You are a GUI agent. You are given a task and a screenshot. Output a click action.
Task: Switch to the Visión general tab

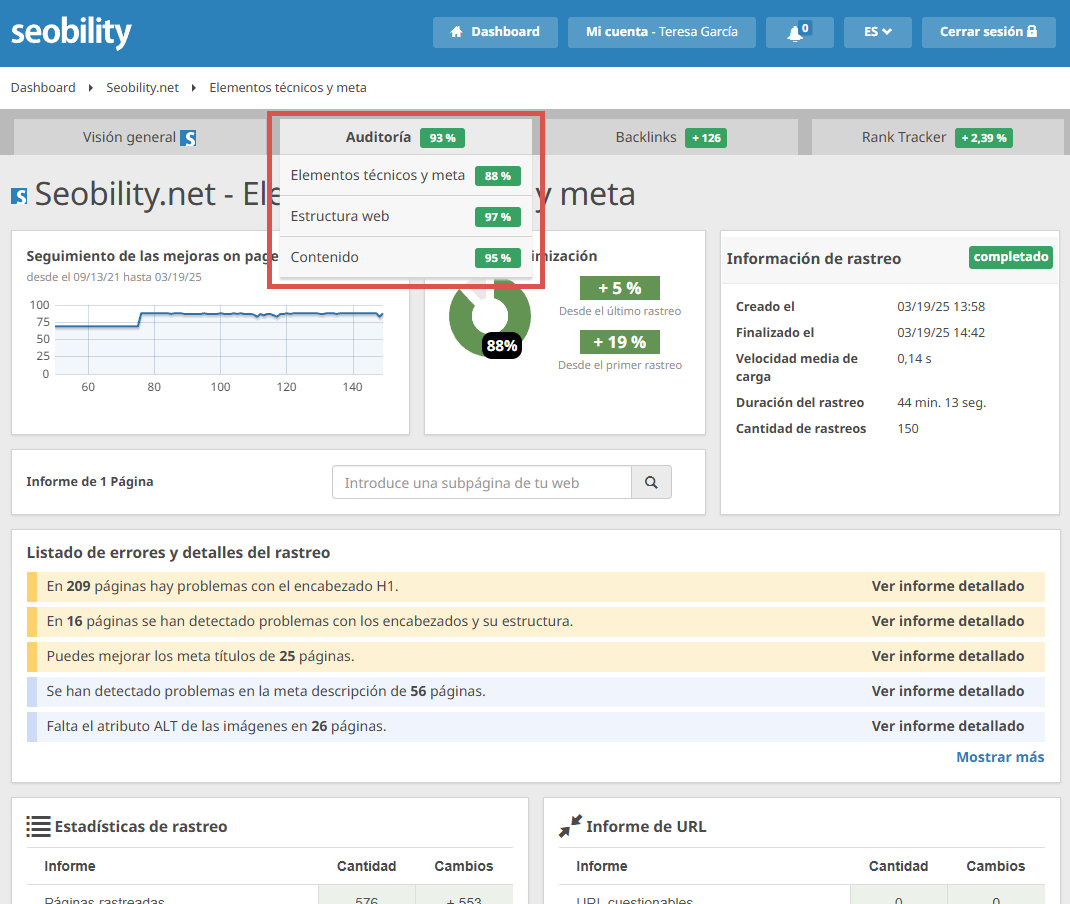coord(140,137)
